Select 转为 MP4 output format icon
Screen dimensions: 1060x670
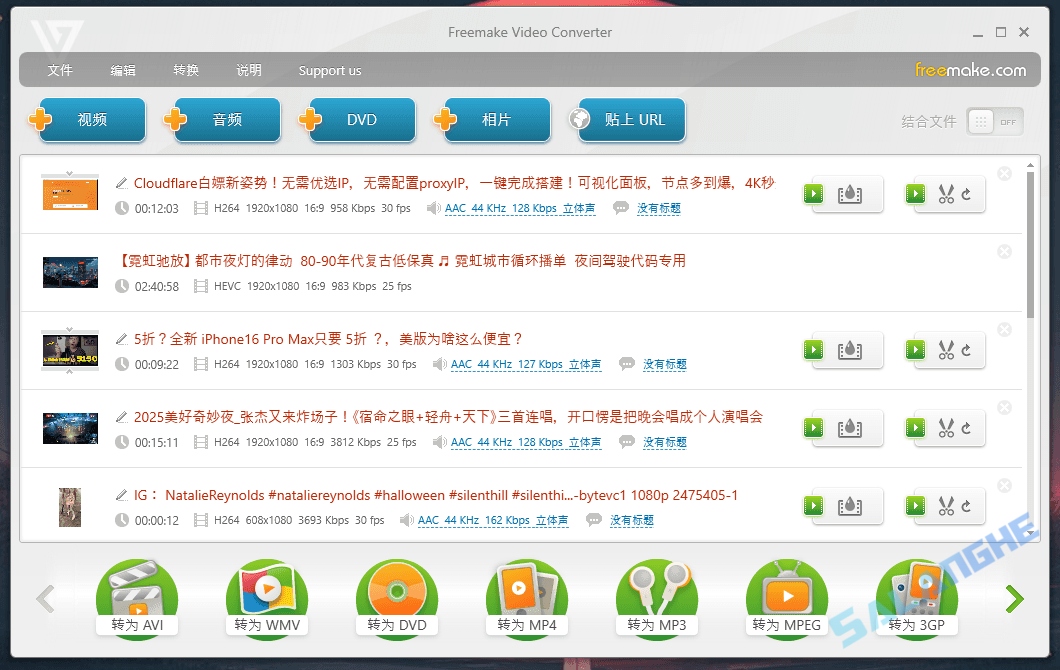point(527,593)
